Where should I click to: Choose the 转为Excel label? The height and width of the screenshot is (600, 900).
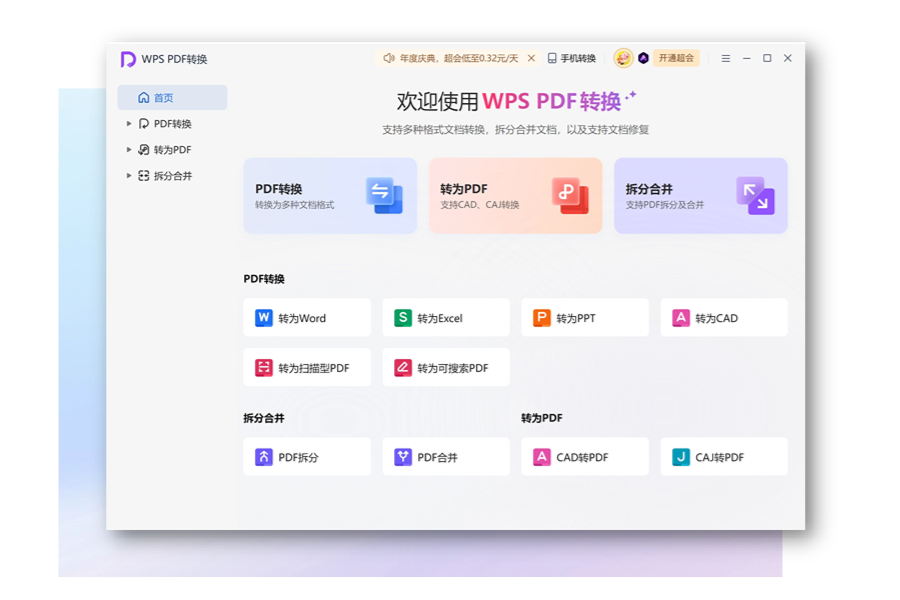click(440, 318)
